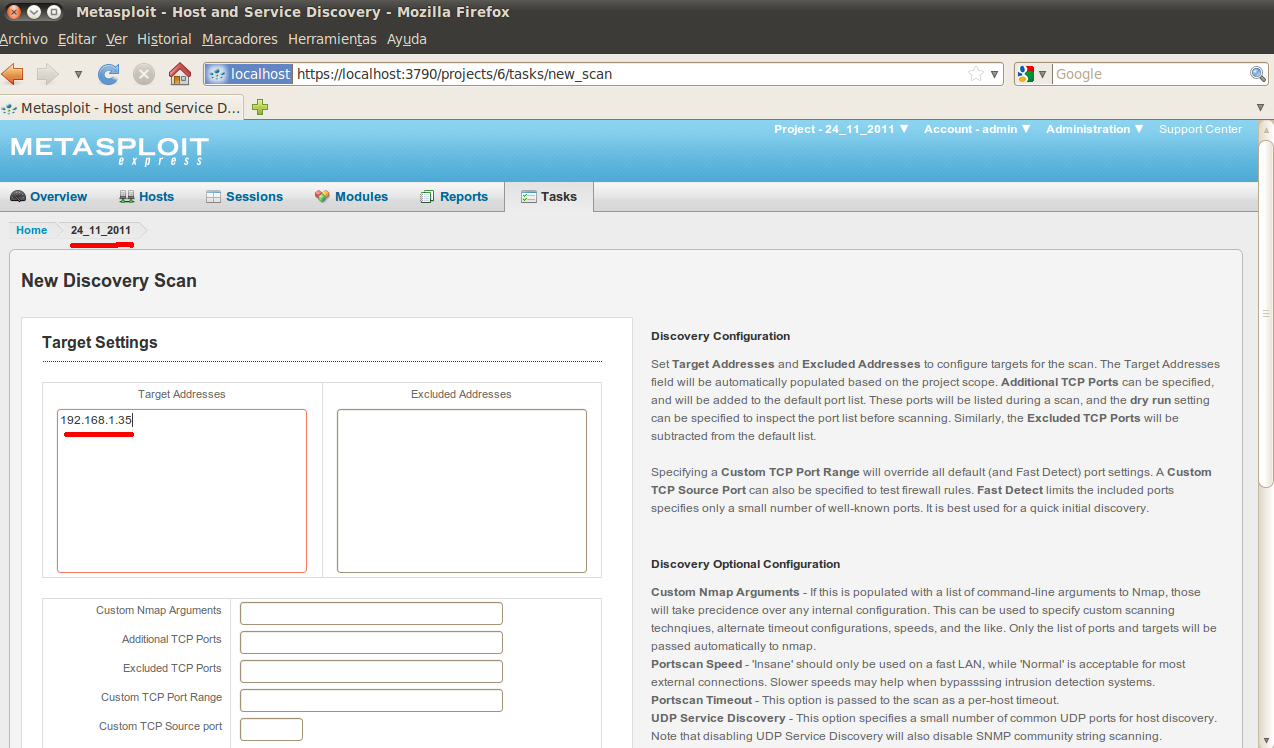Open the home page via the home icon
This screenshot has height=748, width=1274.
[x=178, y=73]
